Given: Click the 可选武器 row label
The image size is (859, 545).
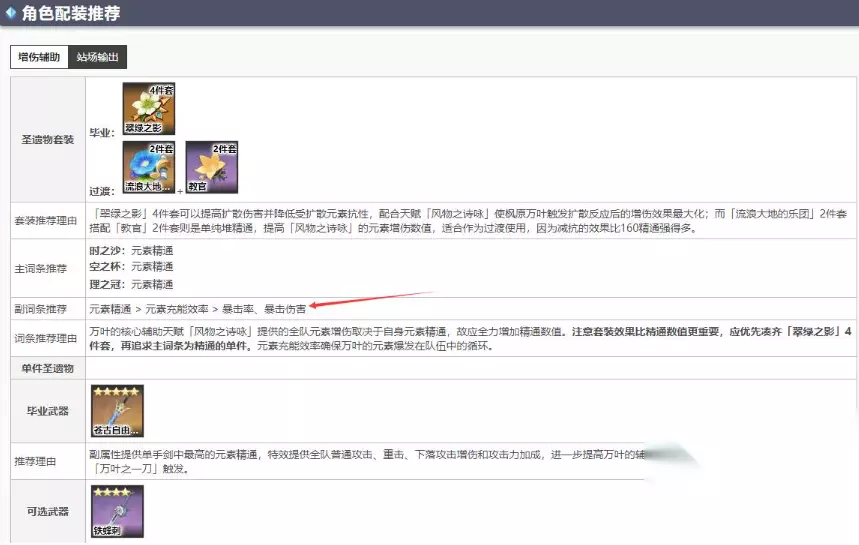Looking at the screenshot, I should click(48, 511).
